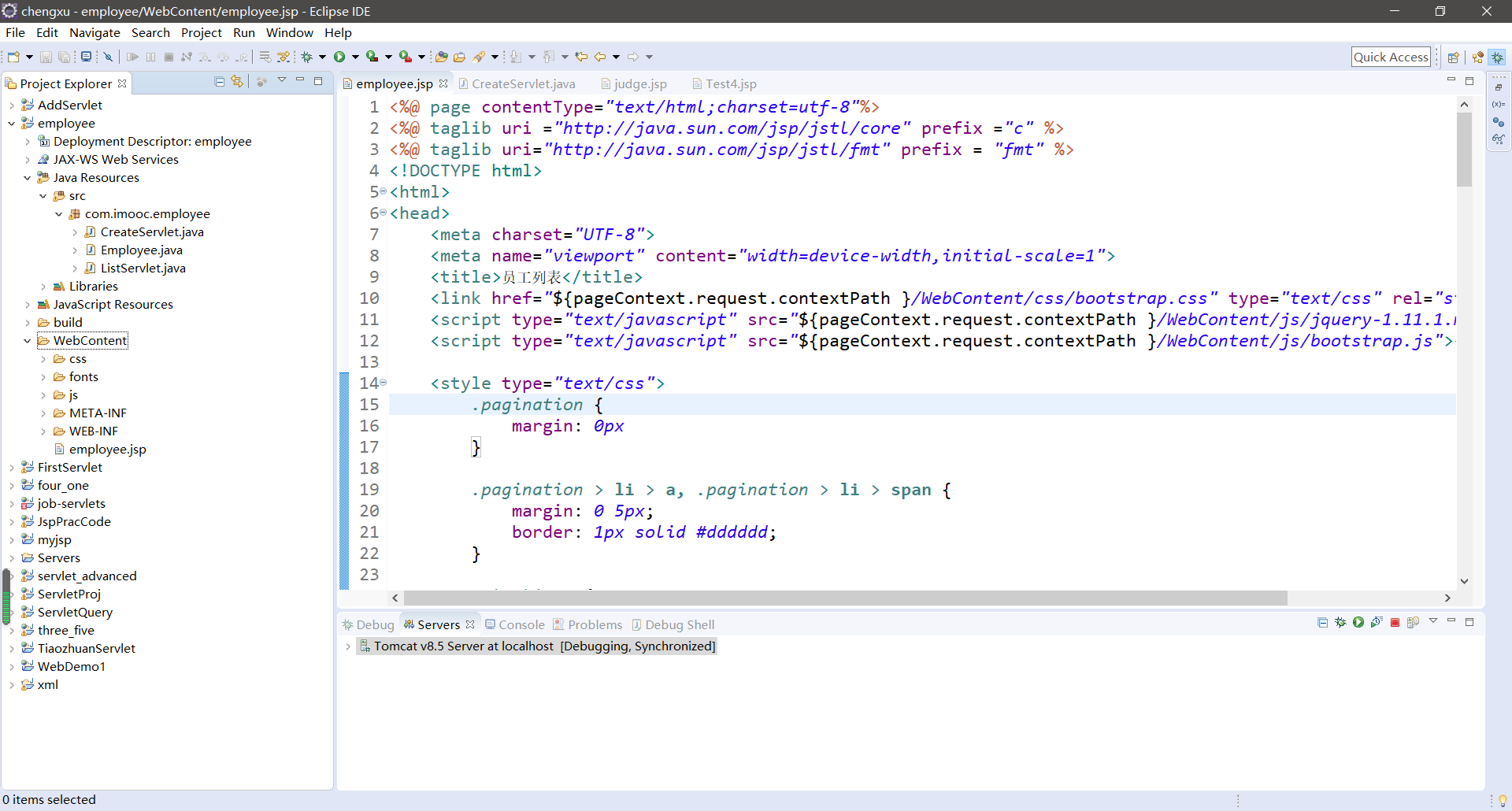This screenshot has height=811, width=1512.
Task: Start the server with green play icon
Action: click(1358, 623)
